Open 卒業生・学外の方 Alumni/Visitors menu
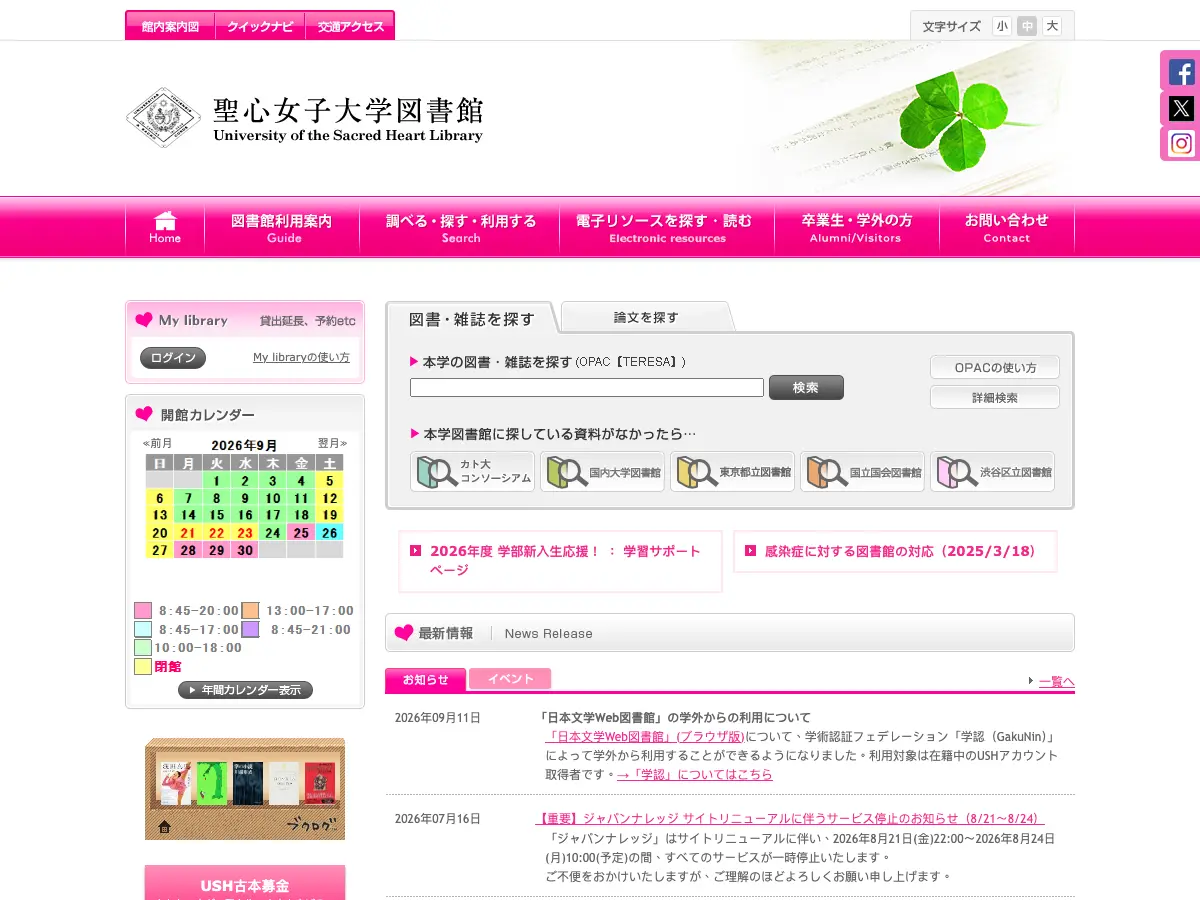Image resolution: width=1200 pixels, height=900 pixels. [x=856, y=227]
